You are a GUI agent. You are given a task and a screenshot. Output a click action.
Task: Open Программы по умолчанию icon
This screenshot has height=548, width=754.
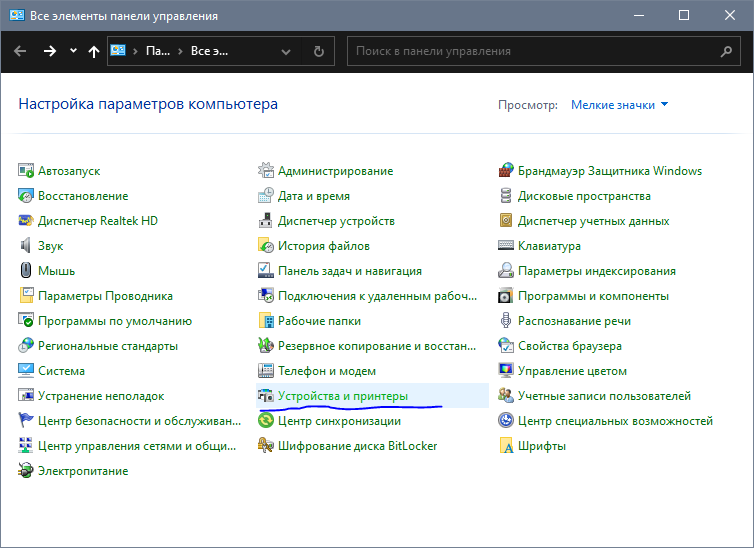(25, 321)
